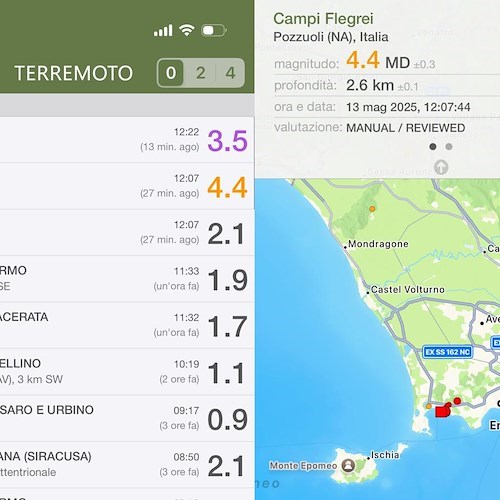Select first info page dot
This screenshot has width=500, height=500.
pos(433,147)
